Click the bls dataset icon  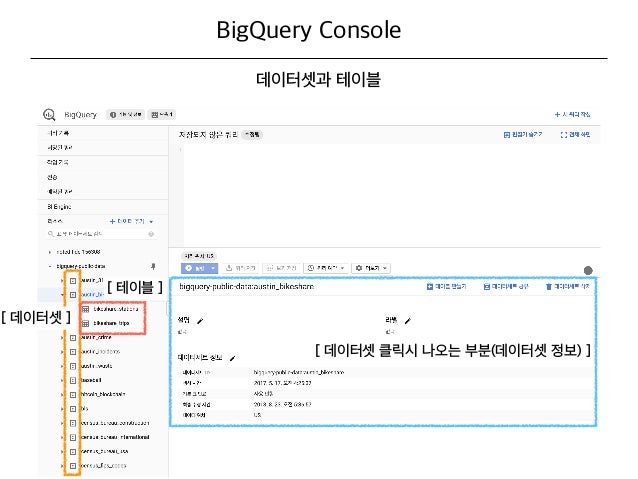[x=73, y=409]
